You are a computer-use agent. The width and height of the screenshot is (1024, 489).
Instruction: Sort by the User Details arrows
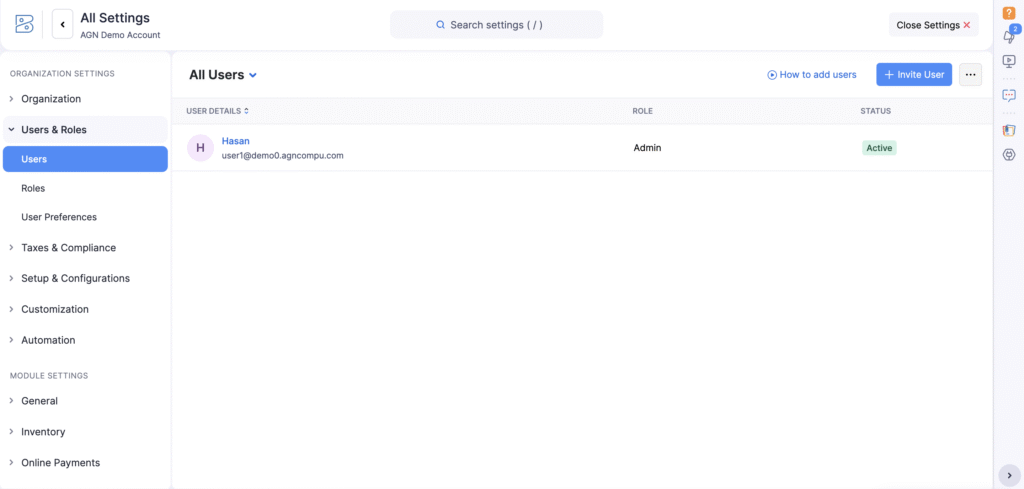tap(246, 111)
